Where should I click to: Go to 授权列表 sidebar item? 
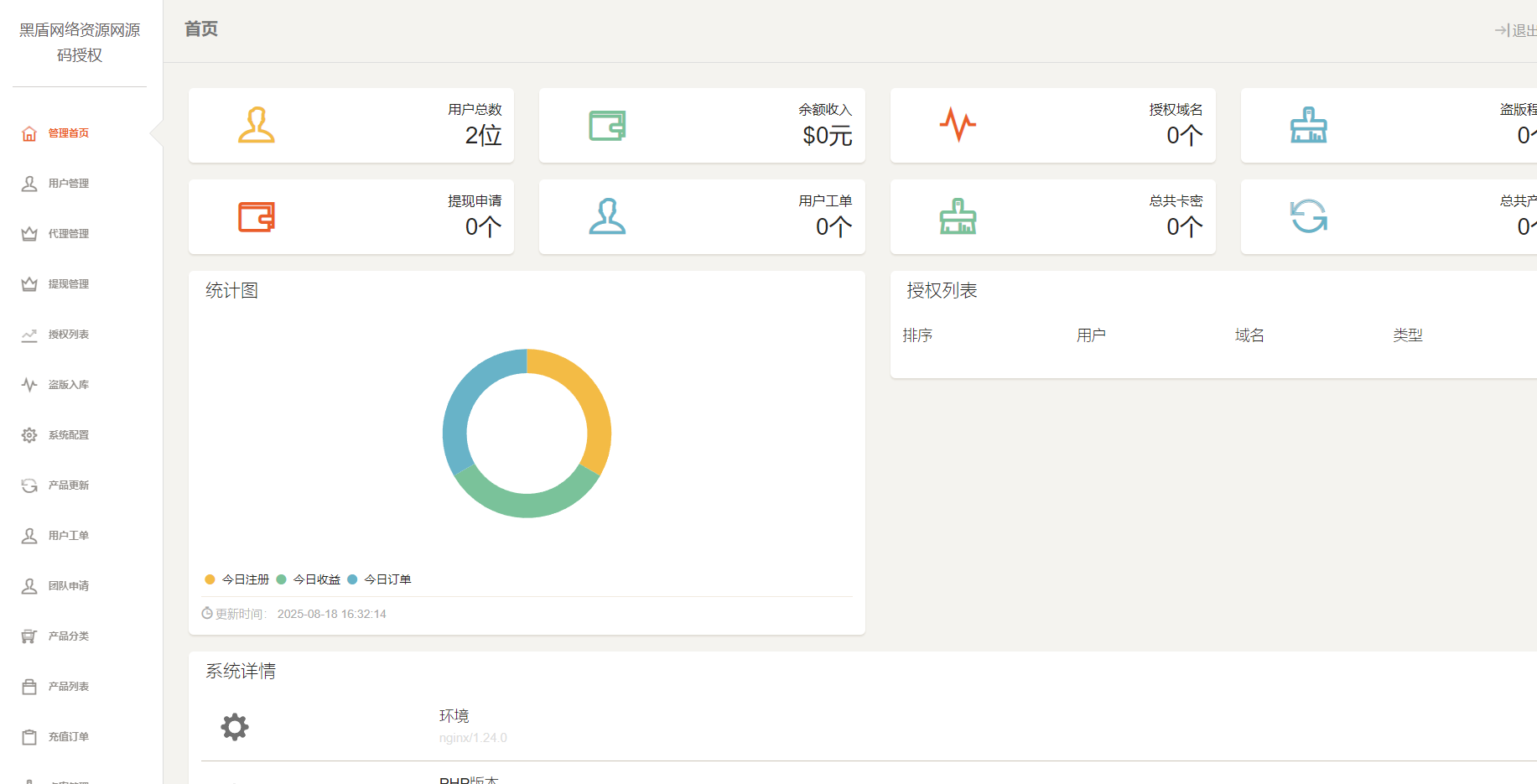pos(68,335)
